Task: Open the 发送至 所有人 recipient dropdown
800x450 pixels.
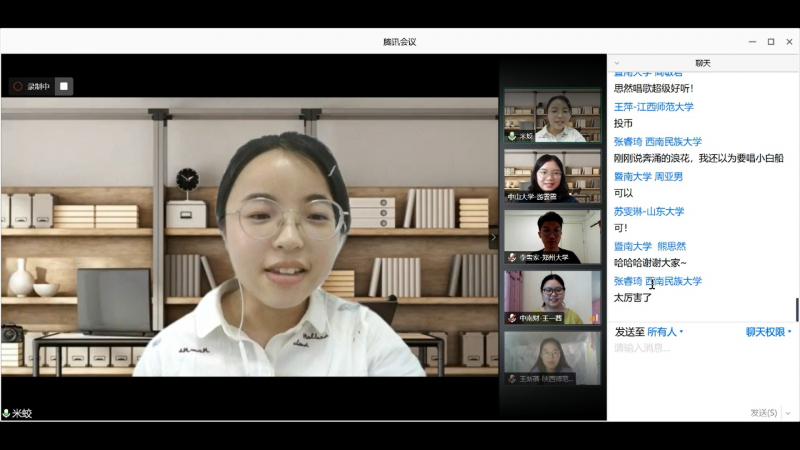Action: coord(665,331)
